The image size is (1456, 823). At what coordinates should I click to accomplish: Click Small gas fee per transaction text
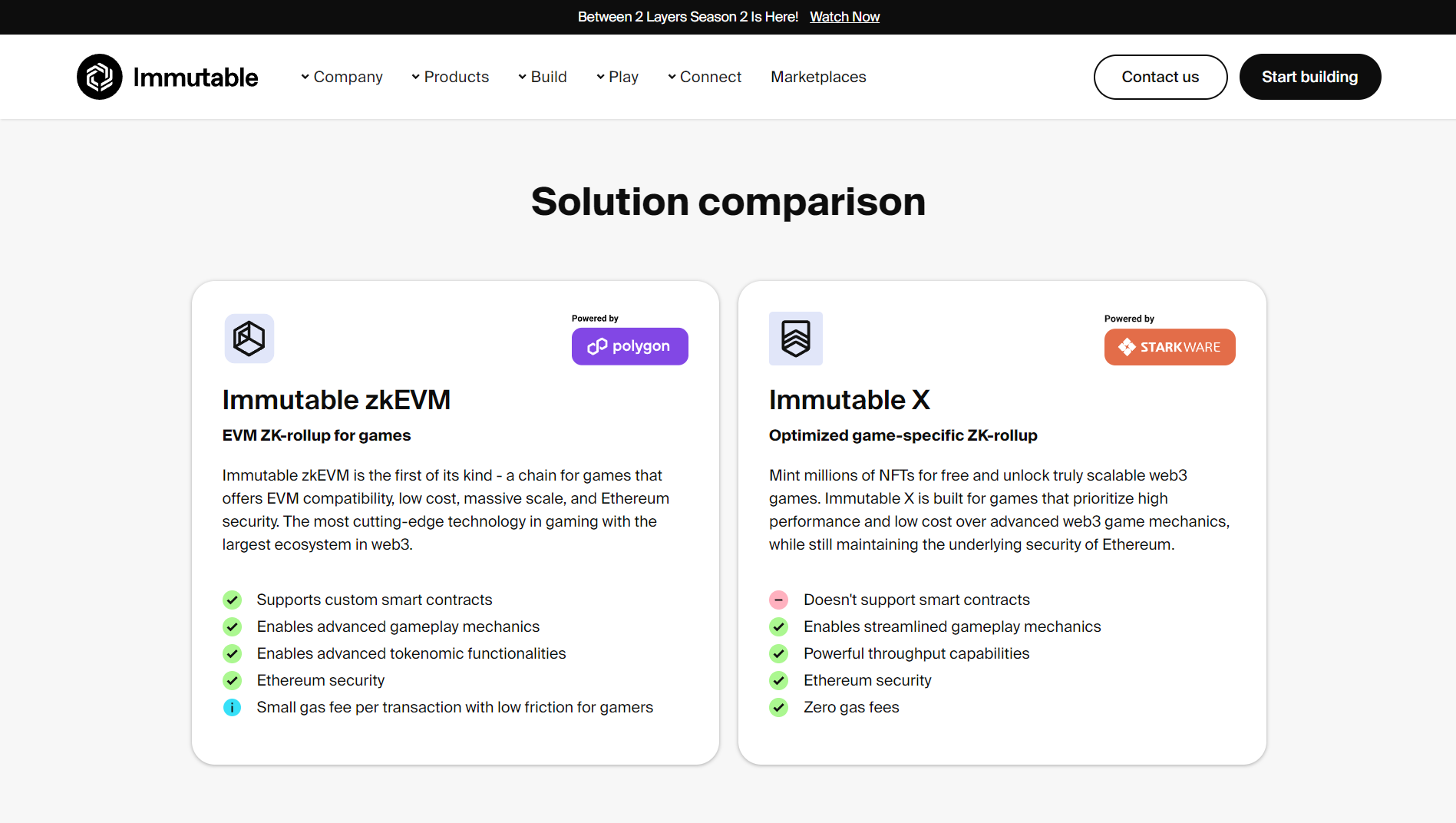(455, 707)
